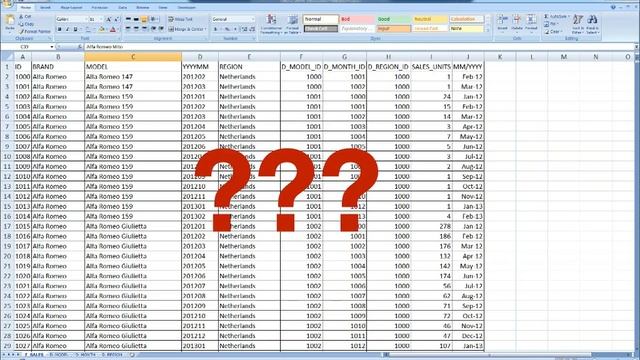Click the Top Align icon
The height and width of the screenshot is (360, 640).
pos(128,19)
